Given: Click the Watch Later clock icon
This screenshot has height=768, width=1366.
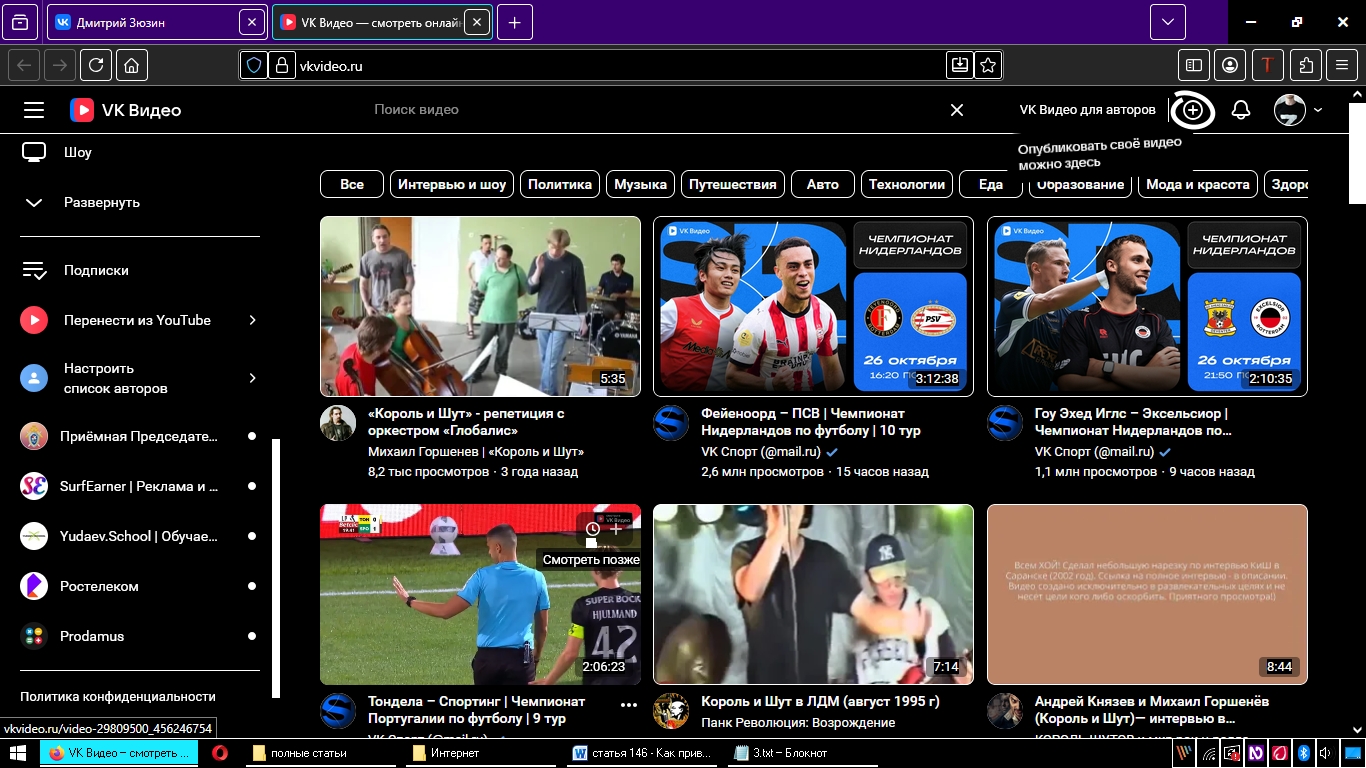Looking at the screenshot, I should 592,529.
